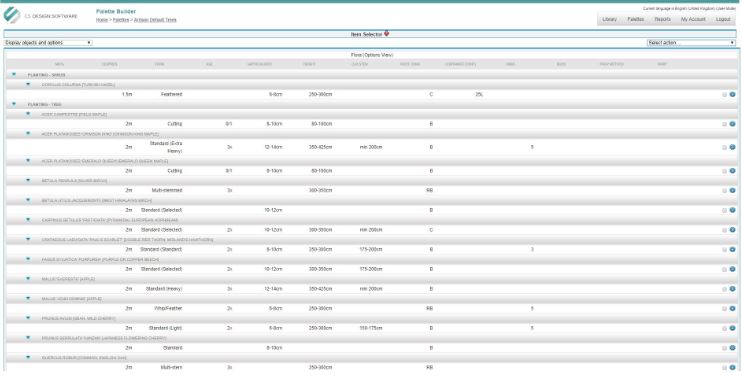742x376 pixels.
Task: Click Logout in the top navigation
Action: [x=723, y=19]
